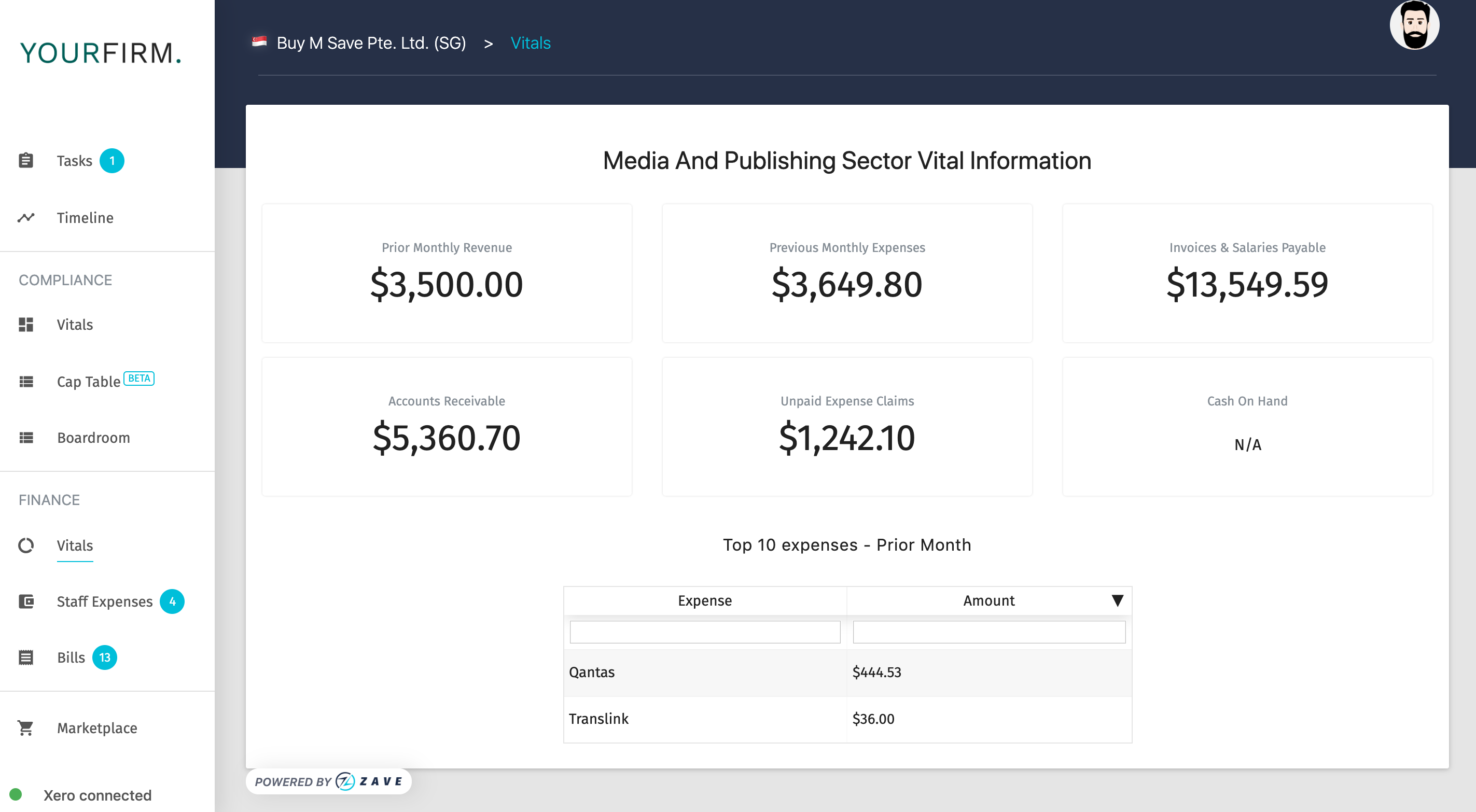Open Vitals under Finance
Screen dimensions: 1476x812
(75, 545)
